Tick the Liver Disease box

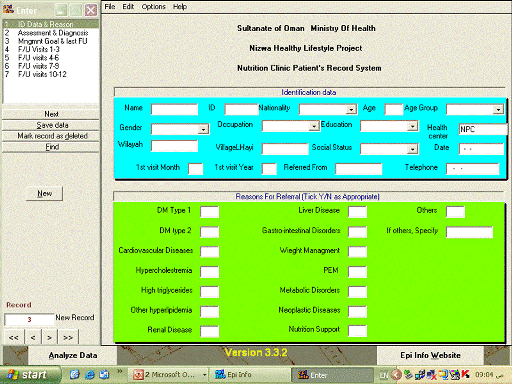coord(357,211)
